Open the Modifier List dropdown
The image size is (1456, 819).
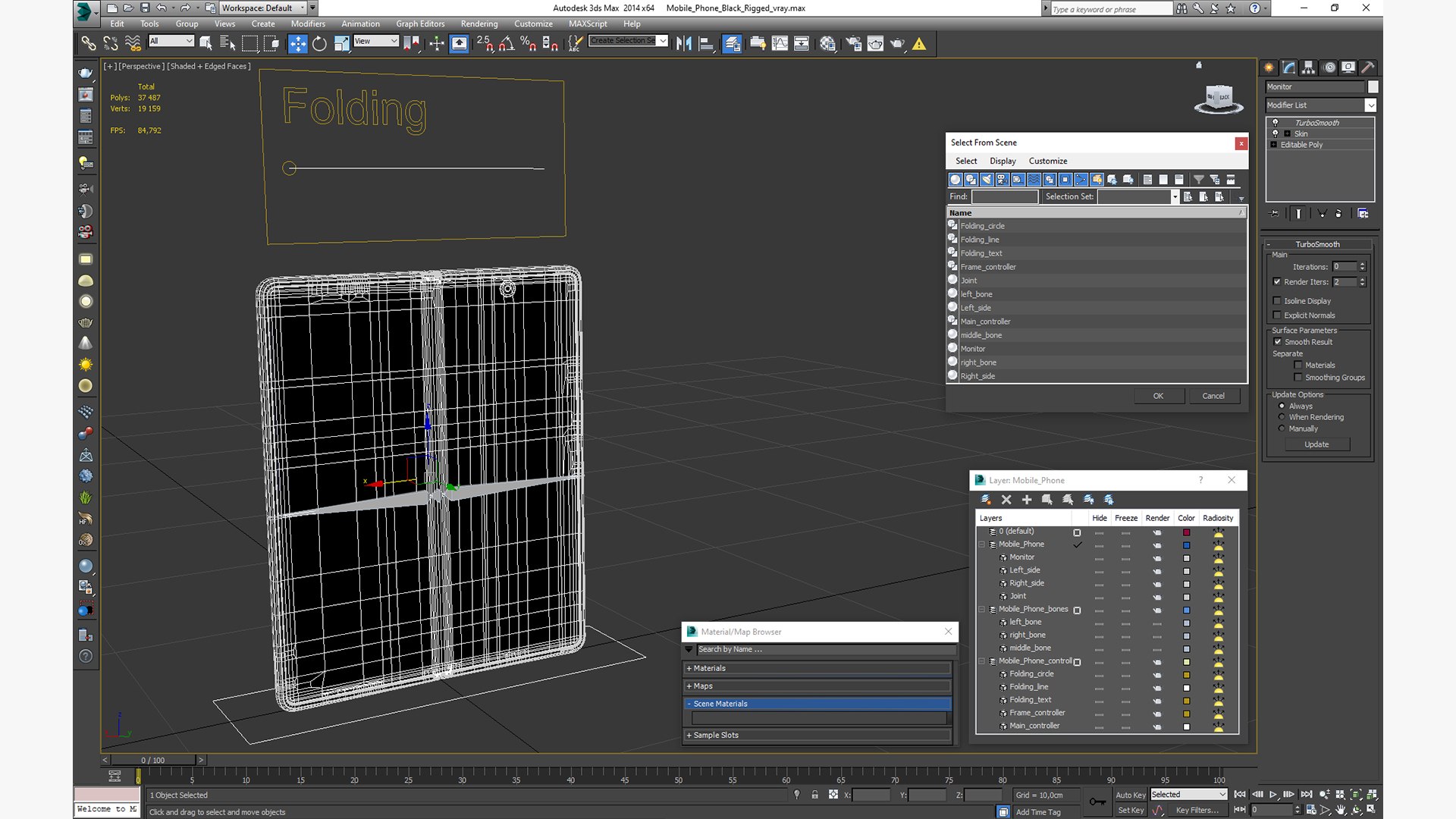1370,105
